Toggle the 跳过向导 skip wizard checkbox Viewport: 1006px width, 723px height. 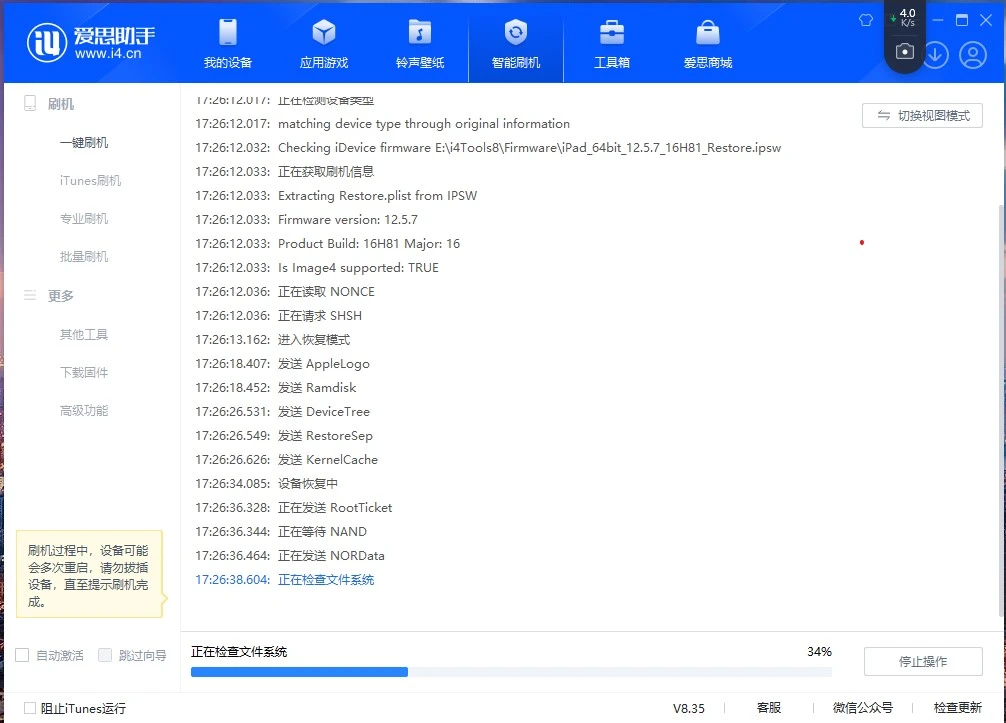pos(105,656)
